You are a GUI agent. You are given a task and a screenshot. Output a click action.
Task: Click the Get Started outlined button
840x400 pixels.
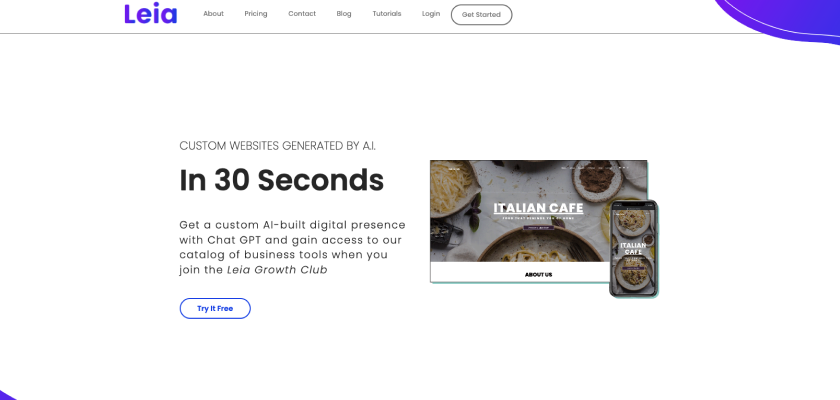pyautogui.click(x=481, y=14)
